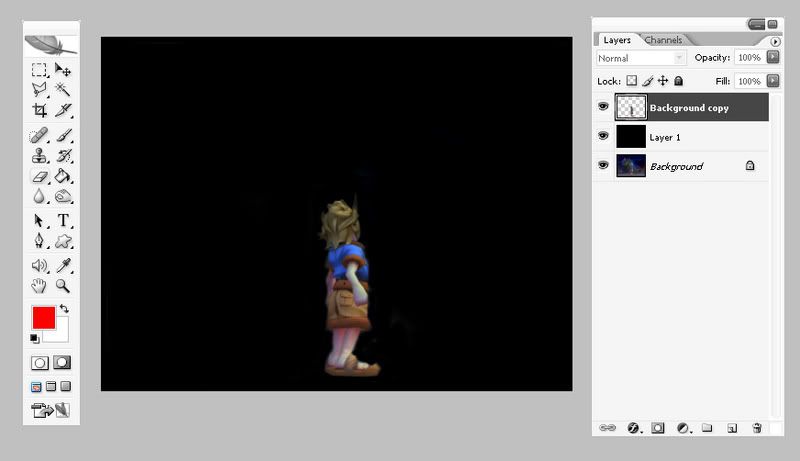The width and height of the screenshot is (800, 461).
Task: Open the red foreground color swatch
Action: [43, 318]
